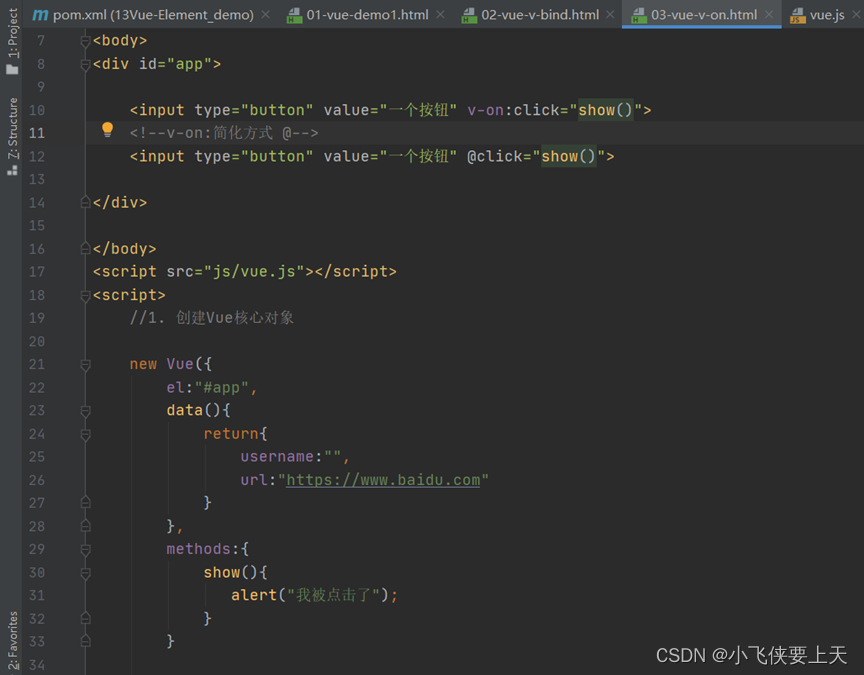Click the HTML file icon on 01-vue-demo1.html tab
Viewport: 864px width, 675px height.
pos(295,15)
